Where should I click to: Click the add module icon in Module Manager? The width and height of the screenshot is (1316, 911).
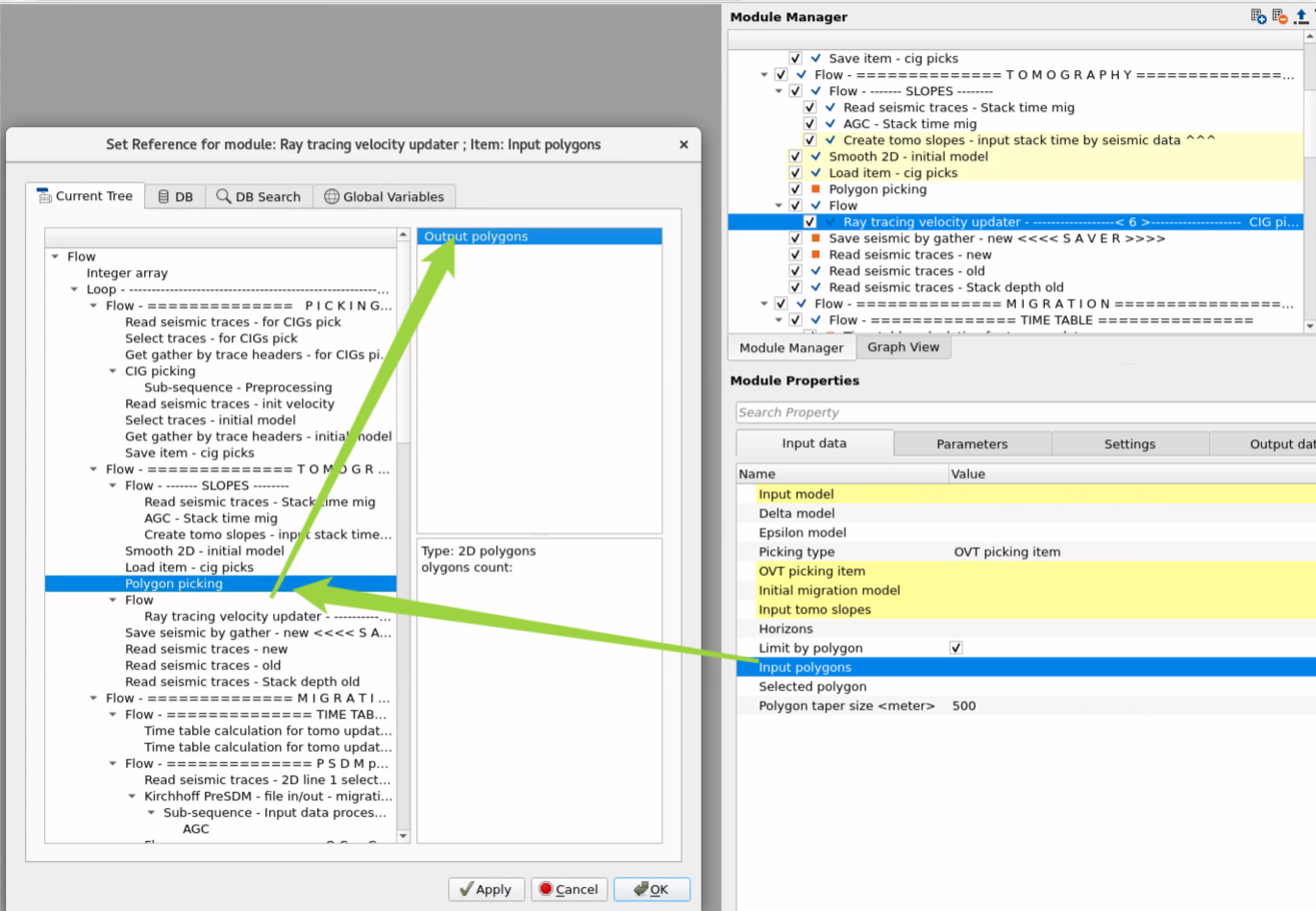pyautogui.click(x=1257, y=16)
